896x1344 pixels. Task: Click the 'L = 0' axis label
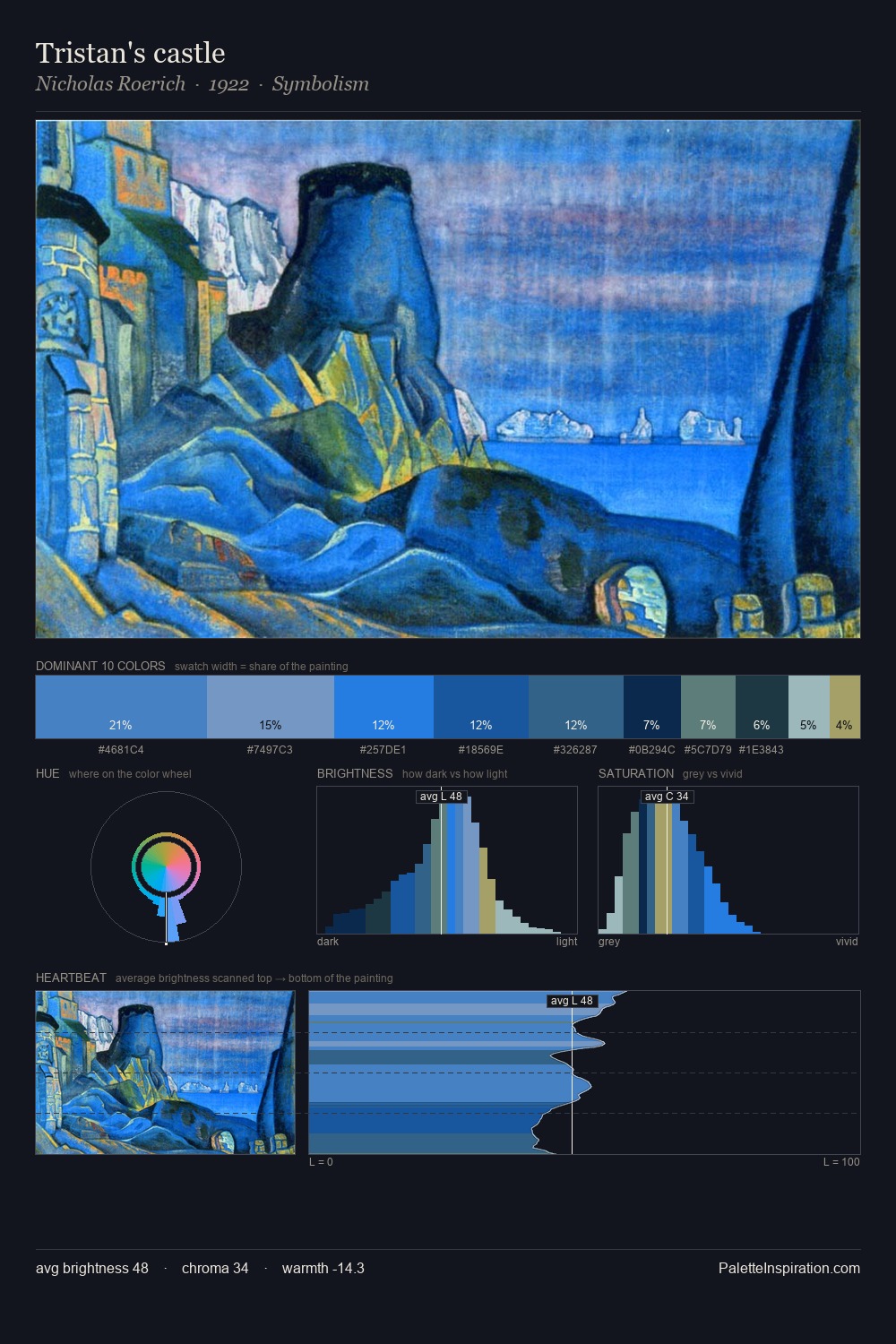coord(321,1161)
